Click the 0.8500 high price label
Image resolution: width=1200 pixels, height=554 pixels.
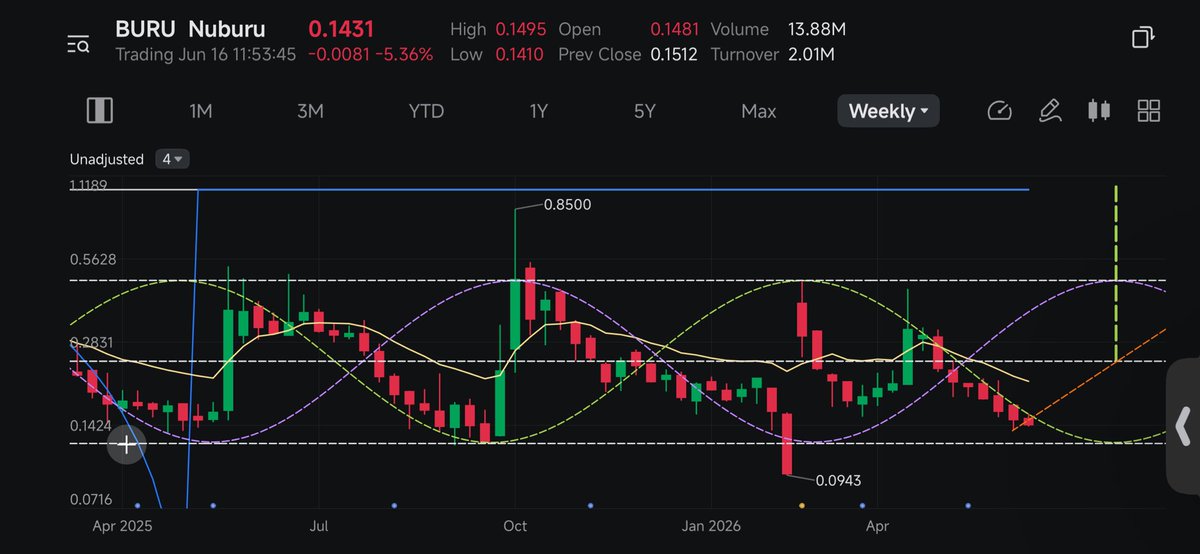coord(567,204)
